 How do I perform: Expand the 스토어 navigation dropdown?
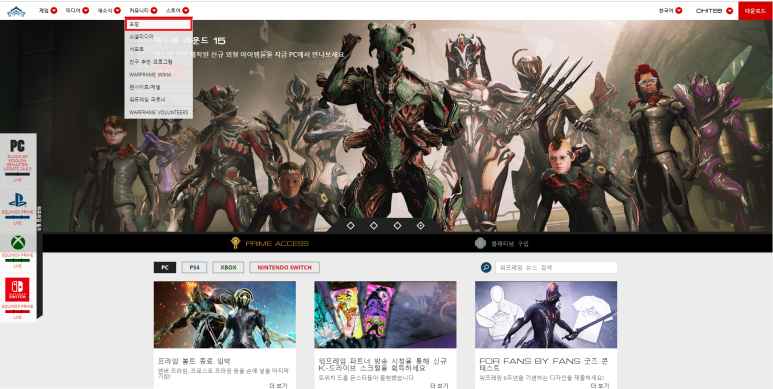[177, 10]
